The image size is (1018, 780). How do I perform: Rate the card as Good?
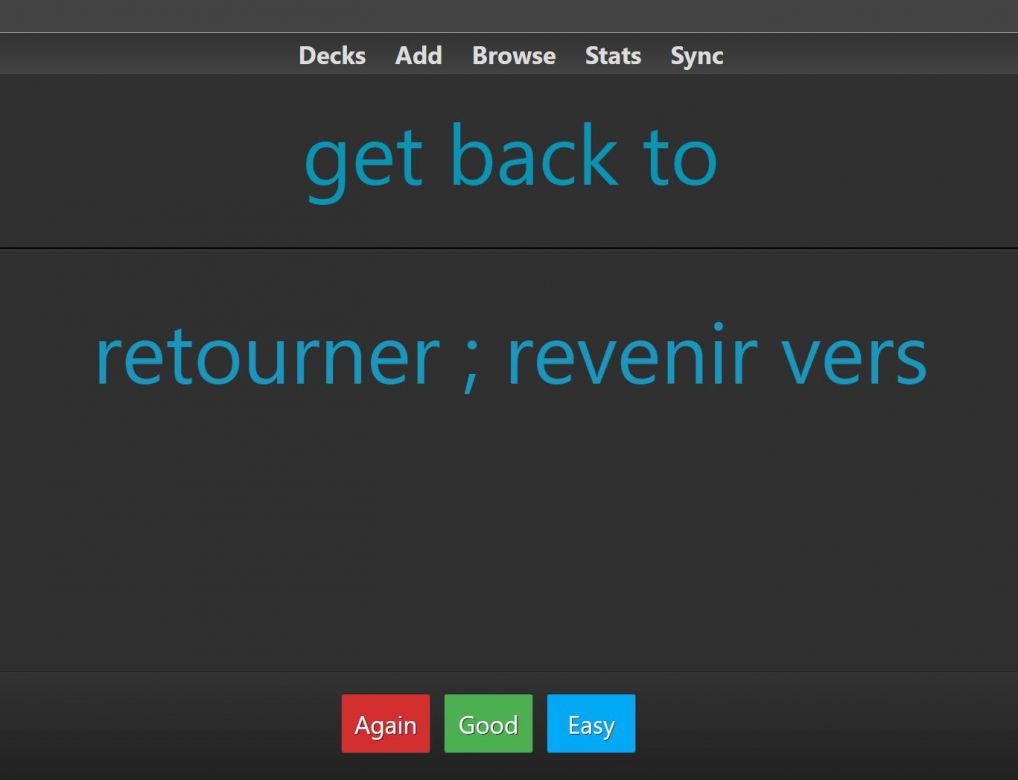[488, 724]
